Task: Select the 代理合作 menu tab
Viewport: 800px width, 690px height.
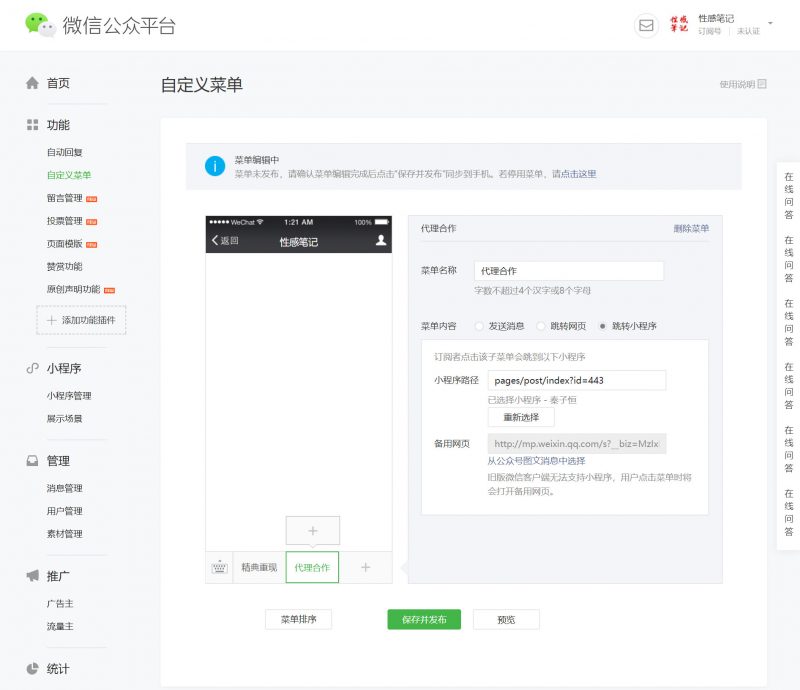Action: coord(312,567)
